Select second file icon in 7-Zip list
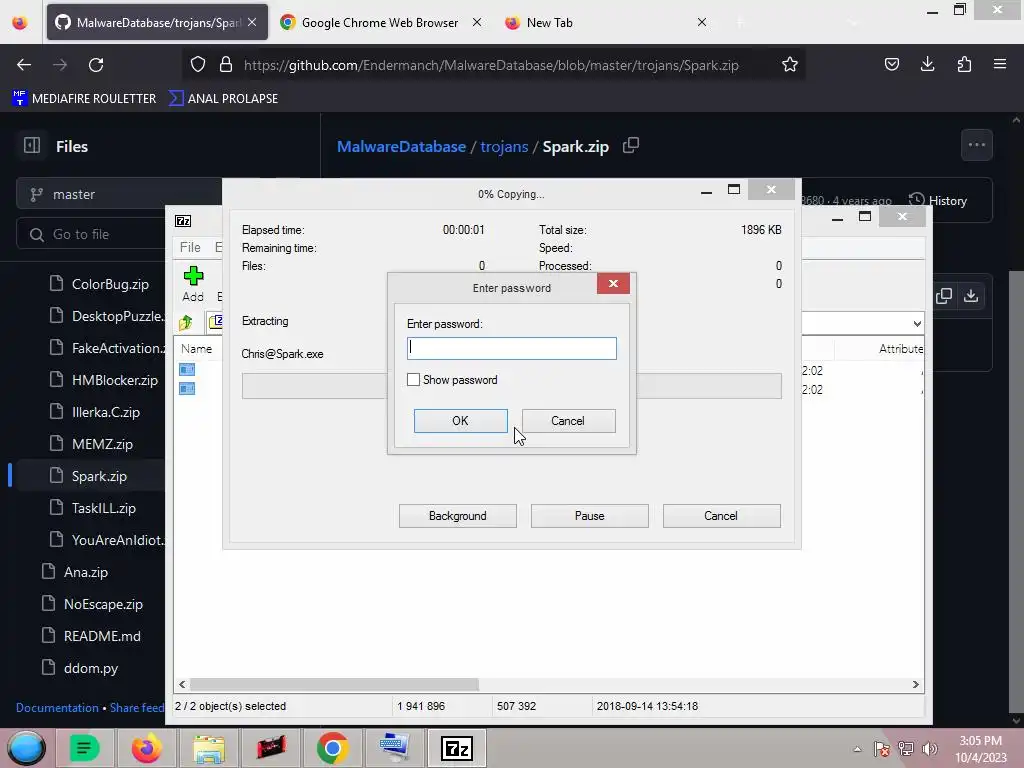Viewport: 1024px width, 768px height. click(x=187, y=389)
